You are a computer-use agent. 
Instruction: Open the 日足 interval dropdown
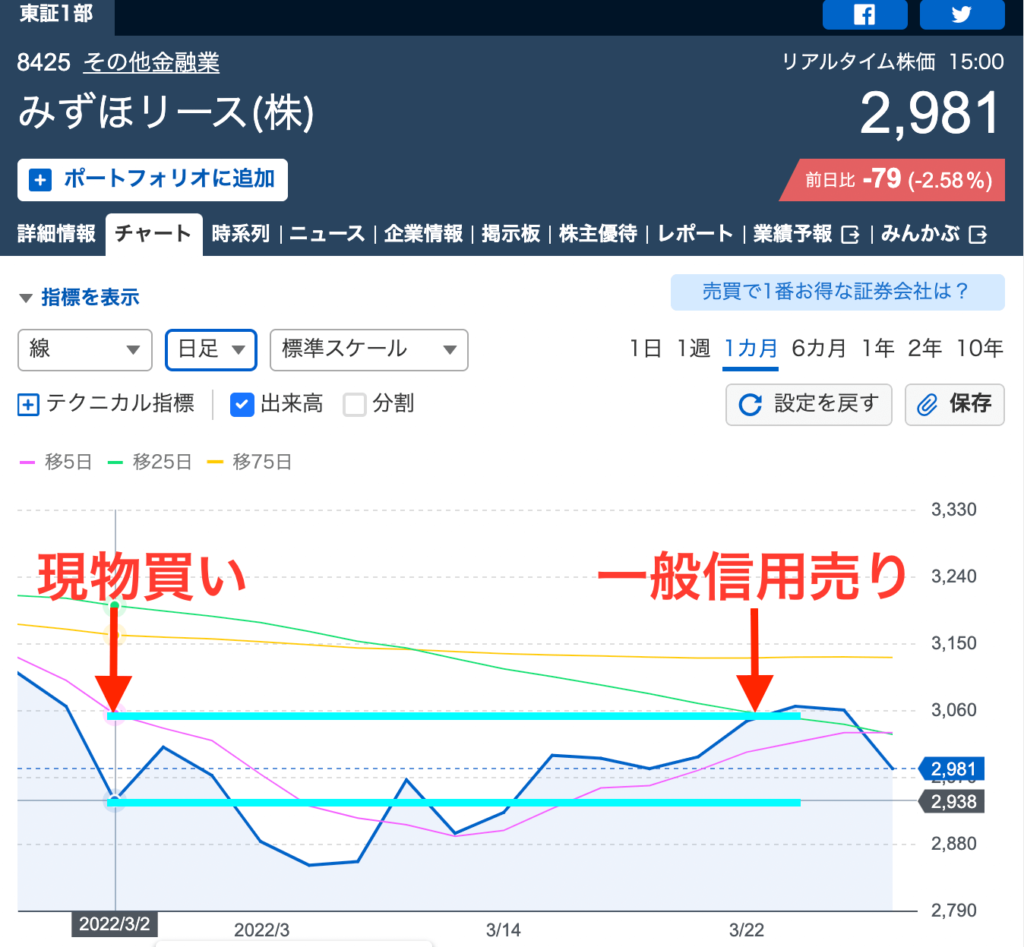click(211, 350)
